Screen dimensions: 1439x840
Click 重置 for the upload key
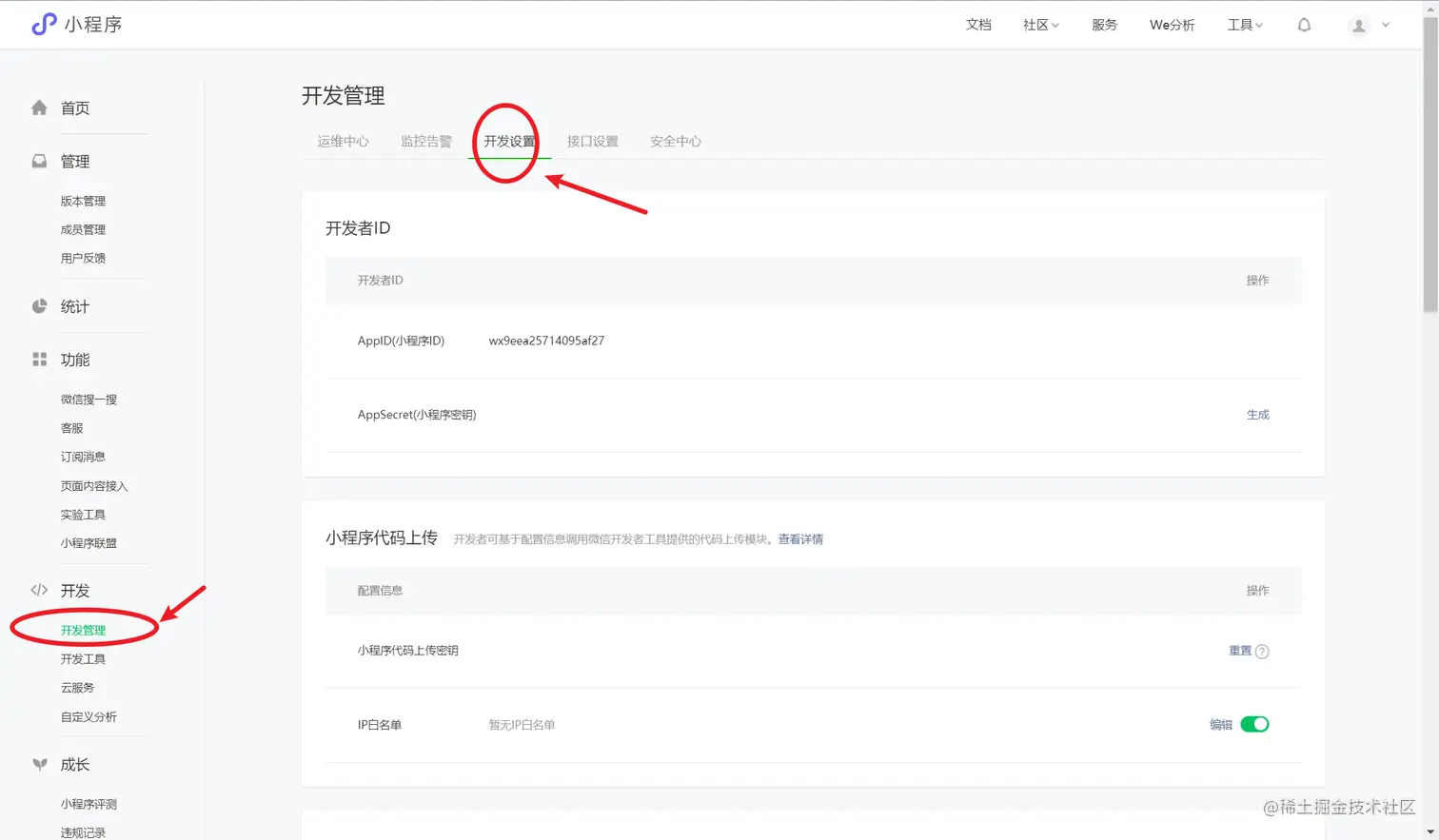coord(1240,651)
